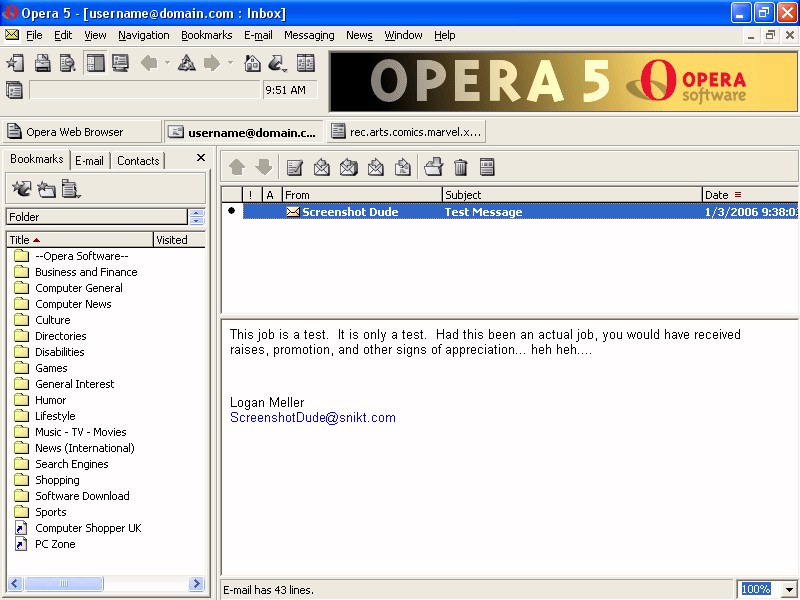800x600 pixels.
Task: Open Print Preview magnifier icon
Action: (x=68, y=63)
